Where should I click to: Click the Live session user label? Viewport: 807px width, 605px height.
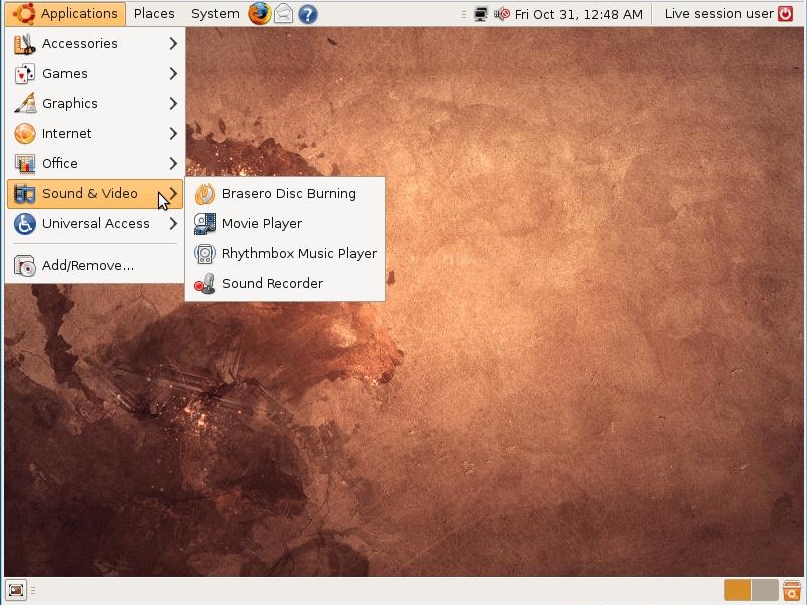(x=719, y=14)
